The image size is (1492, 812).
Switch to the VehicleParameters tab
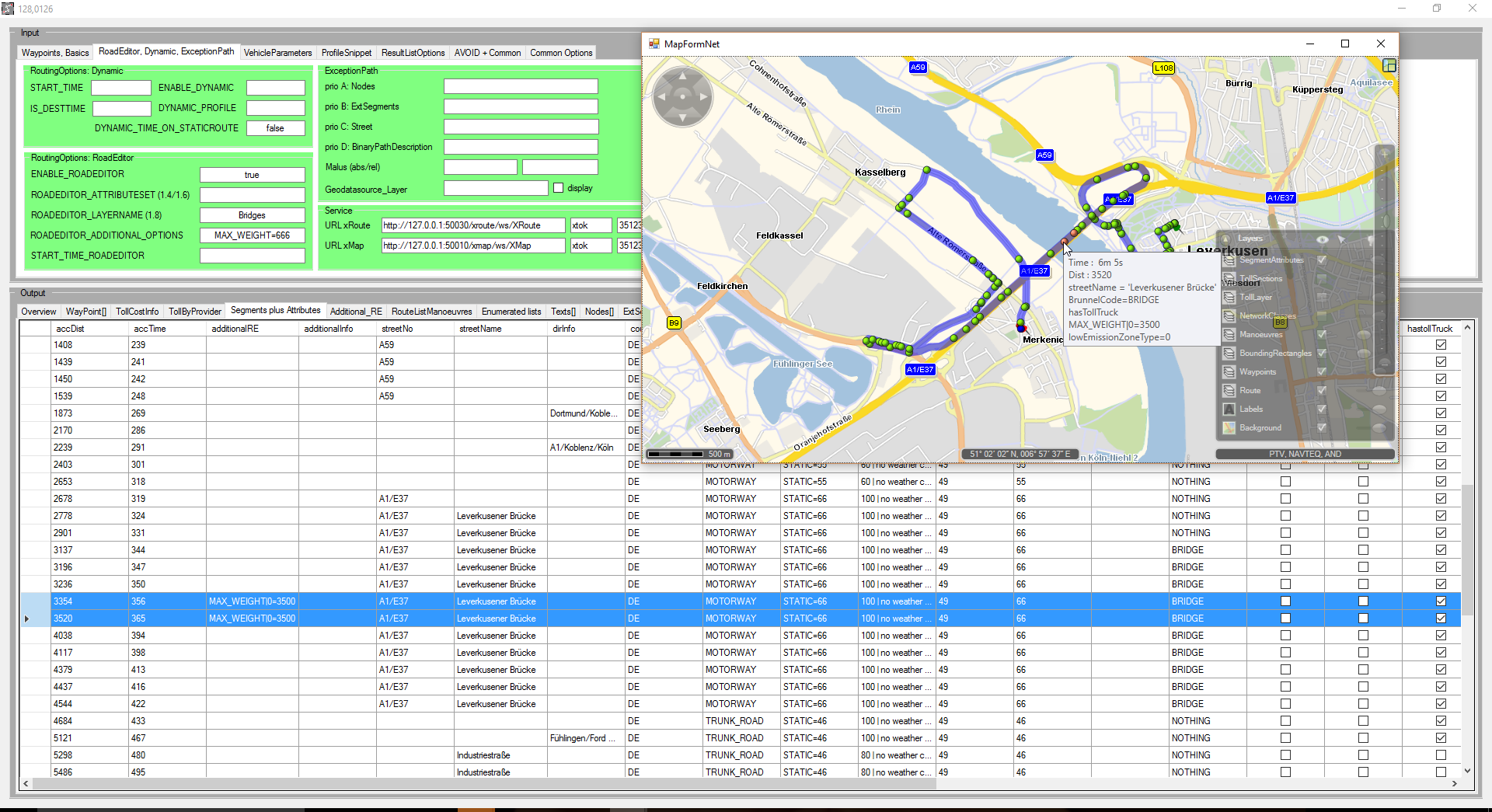[277, 53]
